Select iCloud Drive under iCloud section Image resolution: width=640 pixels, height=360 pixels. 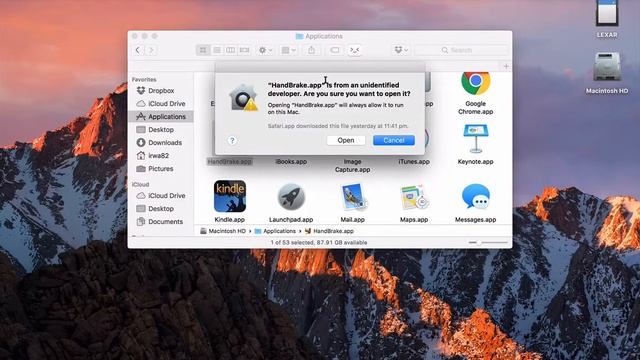click(x=161, y=196)
